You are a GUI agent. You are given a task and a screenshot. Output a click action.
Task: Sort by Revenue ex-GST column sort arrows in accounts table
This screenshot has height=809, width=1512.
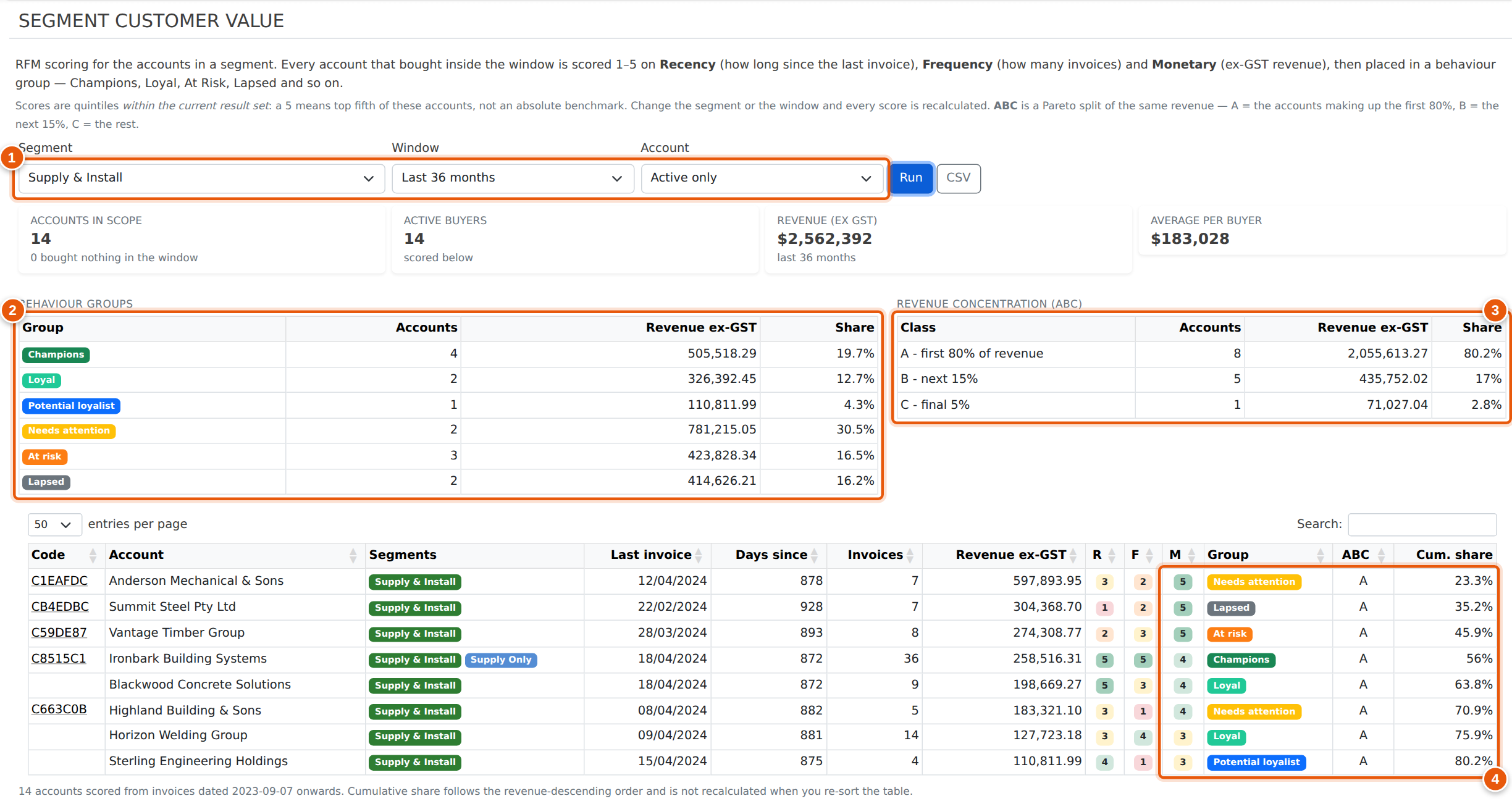1073,555
